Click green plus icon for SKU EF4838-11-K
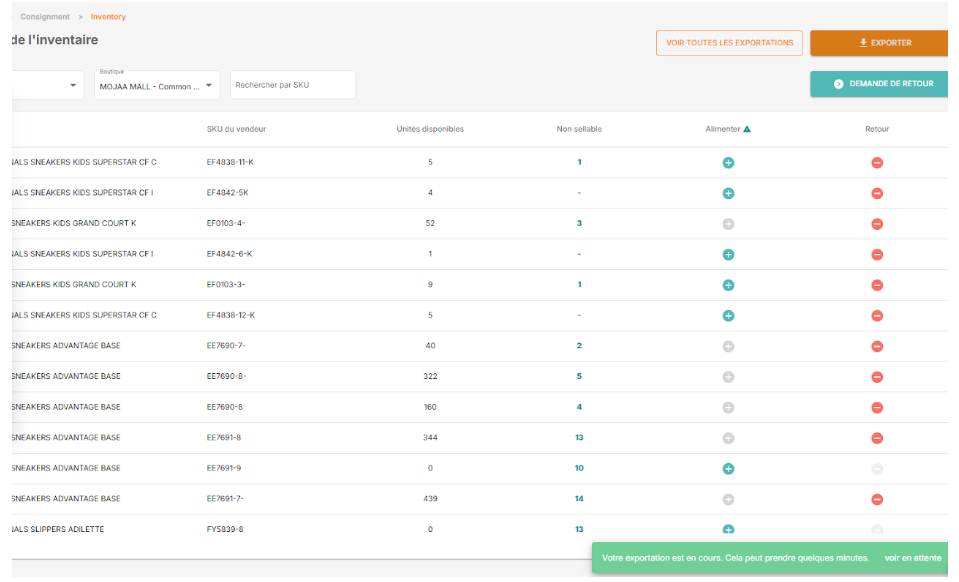This screenshot has height=582, width=959. point(728,163)
